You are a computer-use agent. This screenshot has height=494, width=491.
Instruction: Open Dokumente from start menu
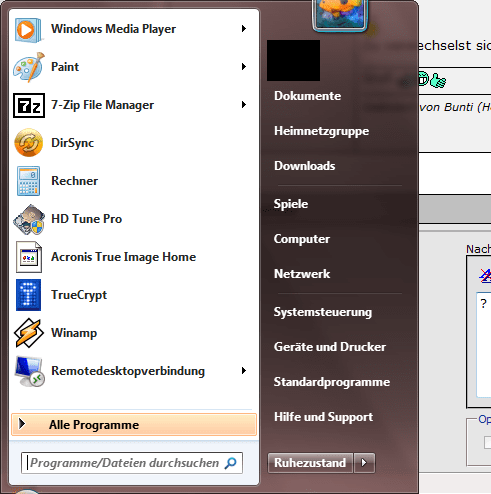(307, 96)
